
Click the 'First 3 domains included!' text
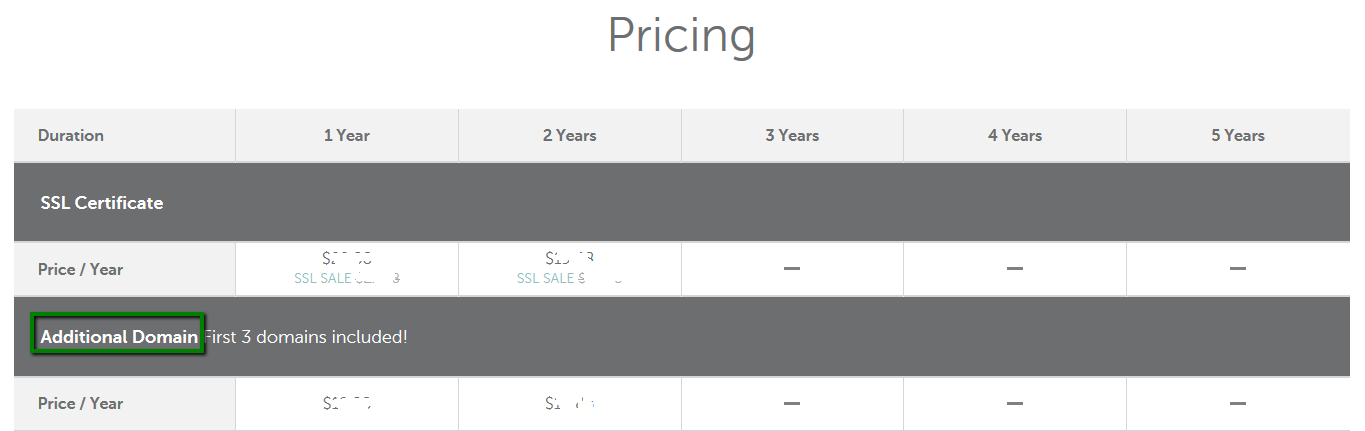[306, 337]
